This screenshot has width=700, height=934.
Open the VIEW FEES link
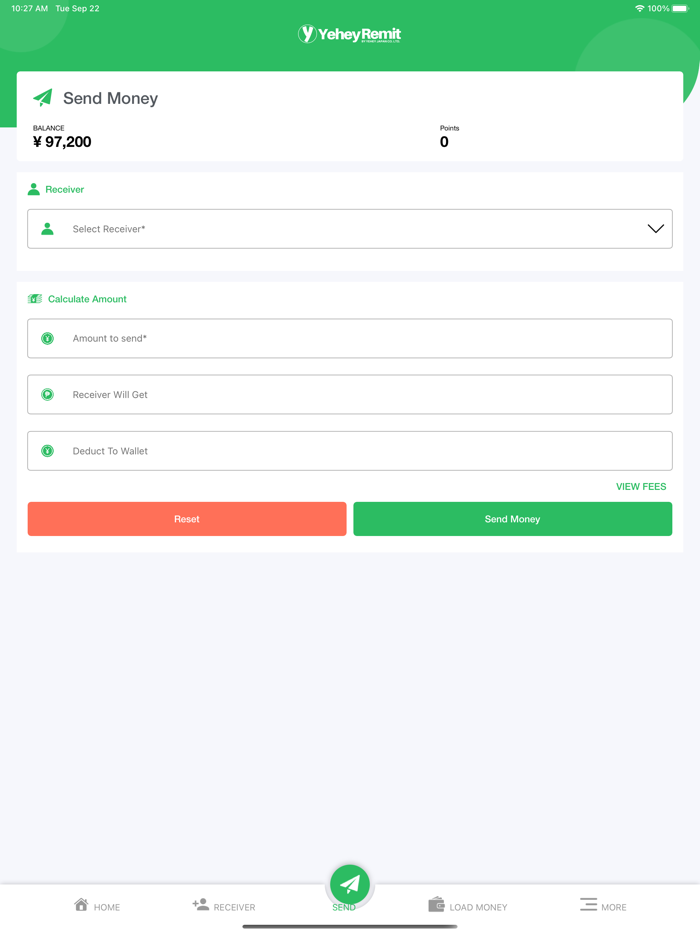641,487
